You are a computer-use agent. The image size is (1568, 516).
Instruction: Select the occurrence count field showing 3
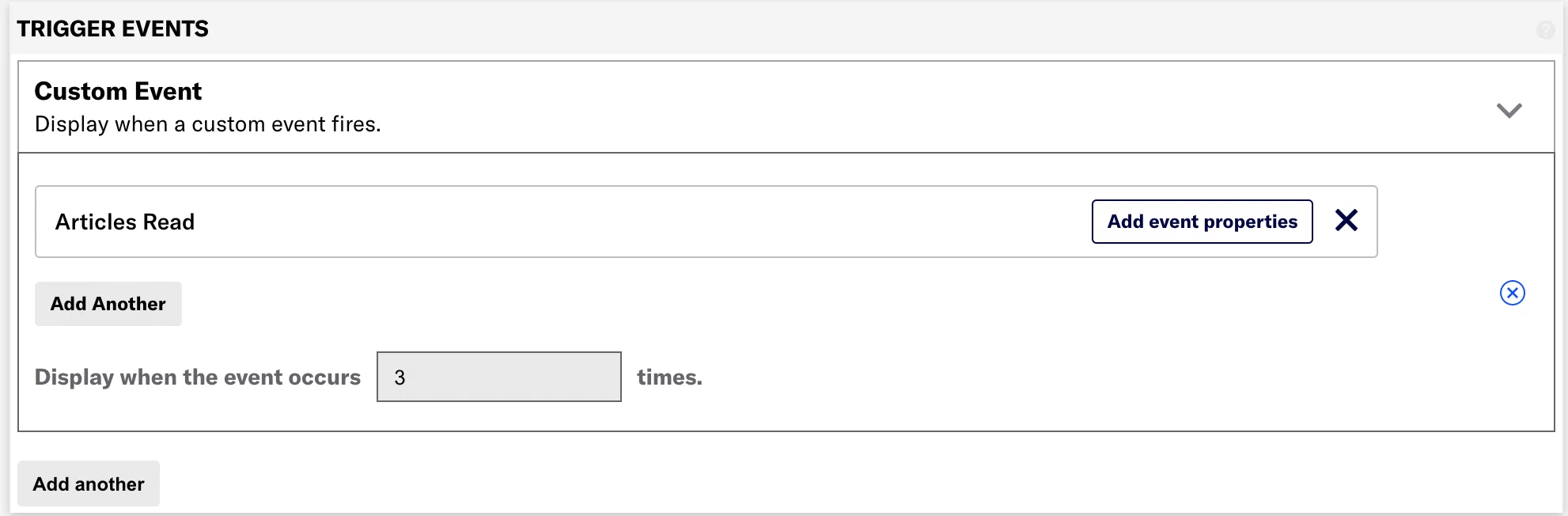[498, 377]
